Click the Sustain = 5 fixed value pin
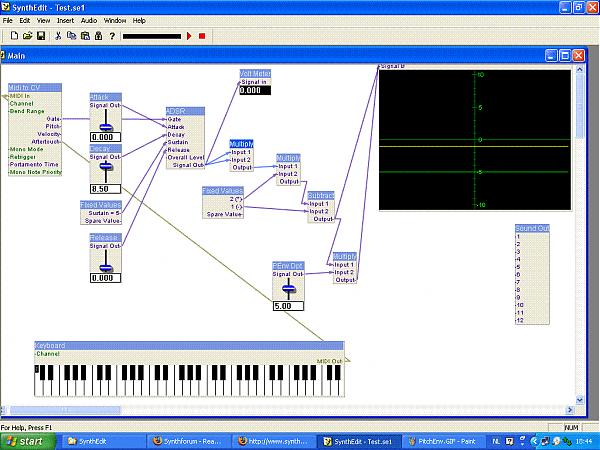This screenshot has height=450, width=600. pyautogui.click(x=104, y=213)
